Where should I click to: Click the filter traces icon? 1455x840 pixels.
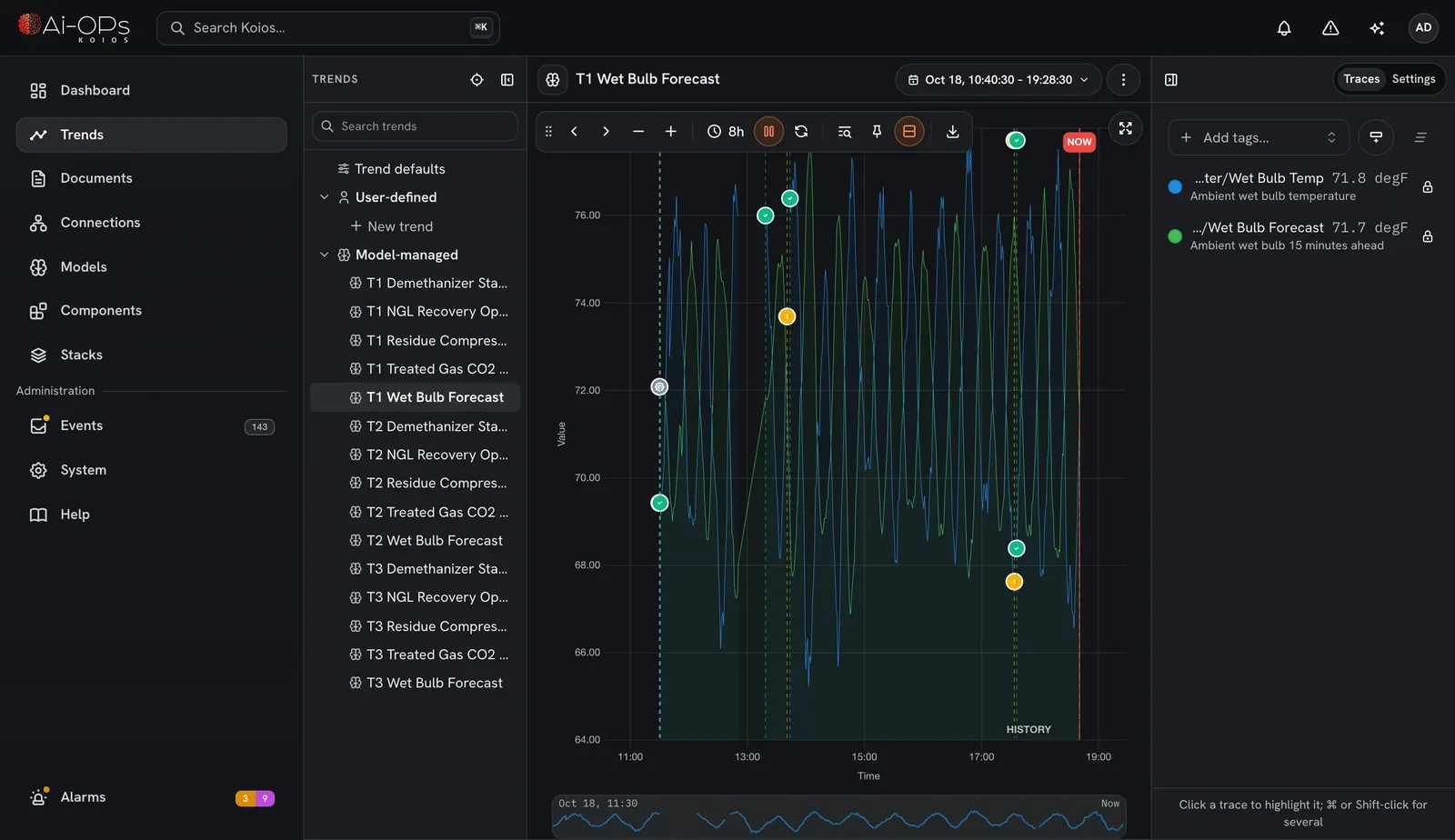click(1376, 137)
